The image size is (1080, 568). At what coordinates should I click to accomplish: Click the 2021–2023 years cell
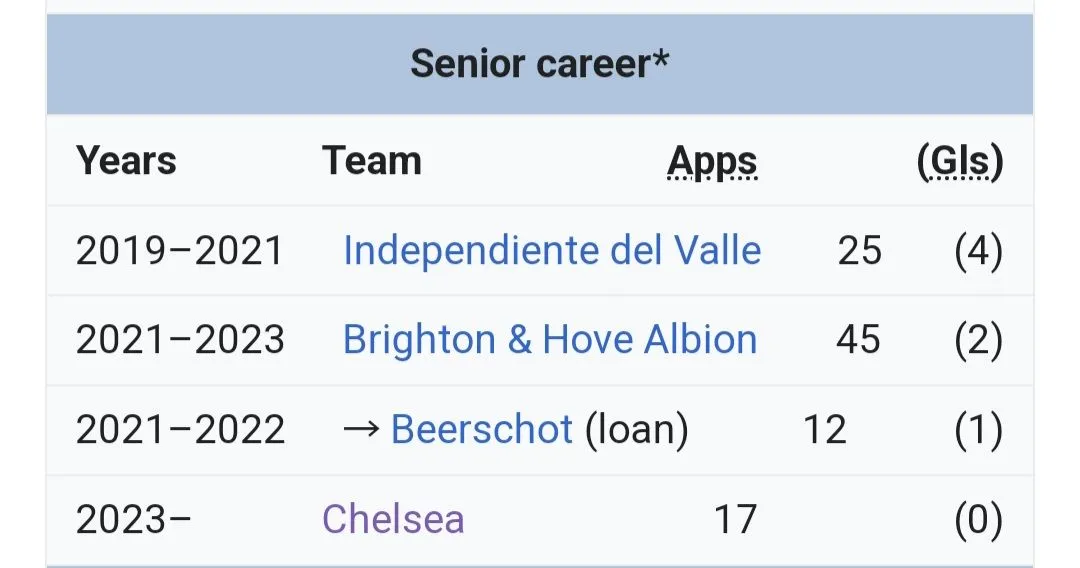click(180, 340)
